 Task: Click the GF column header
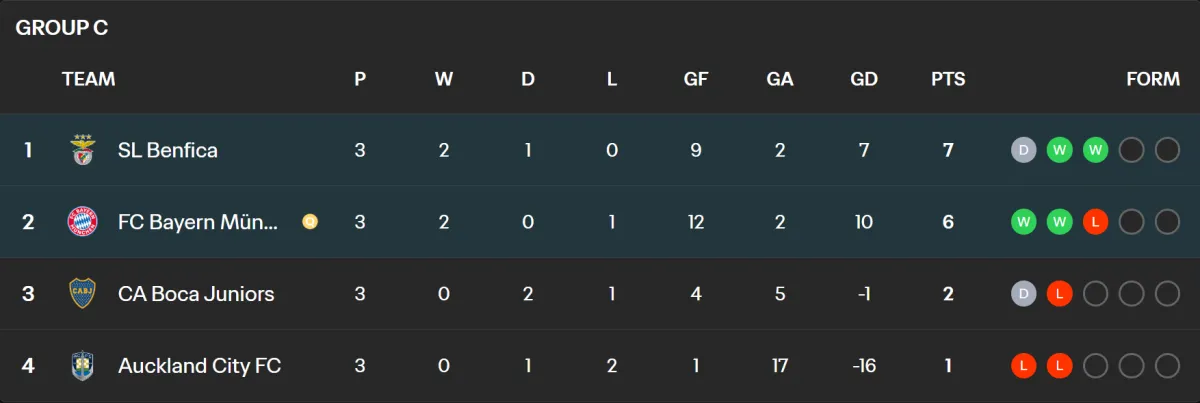pos(696,79)
